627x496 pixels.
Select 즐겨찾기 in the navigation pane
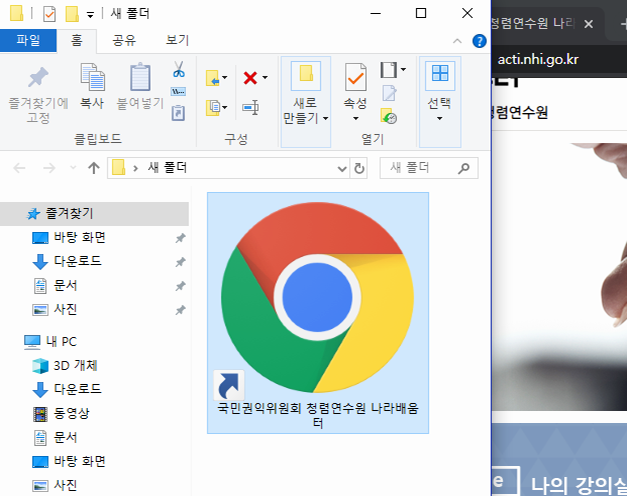tap(94, 214)
